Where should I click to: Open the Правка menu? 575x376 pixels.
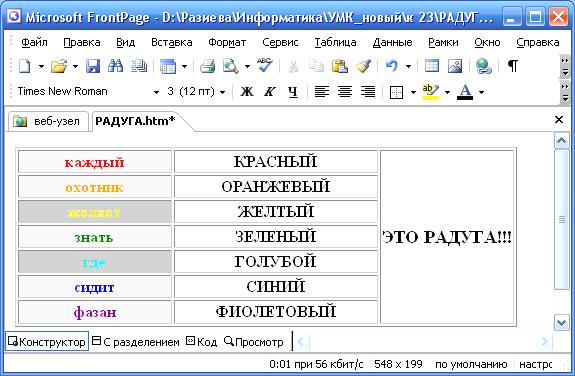coord(82,42)
